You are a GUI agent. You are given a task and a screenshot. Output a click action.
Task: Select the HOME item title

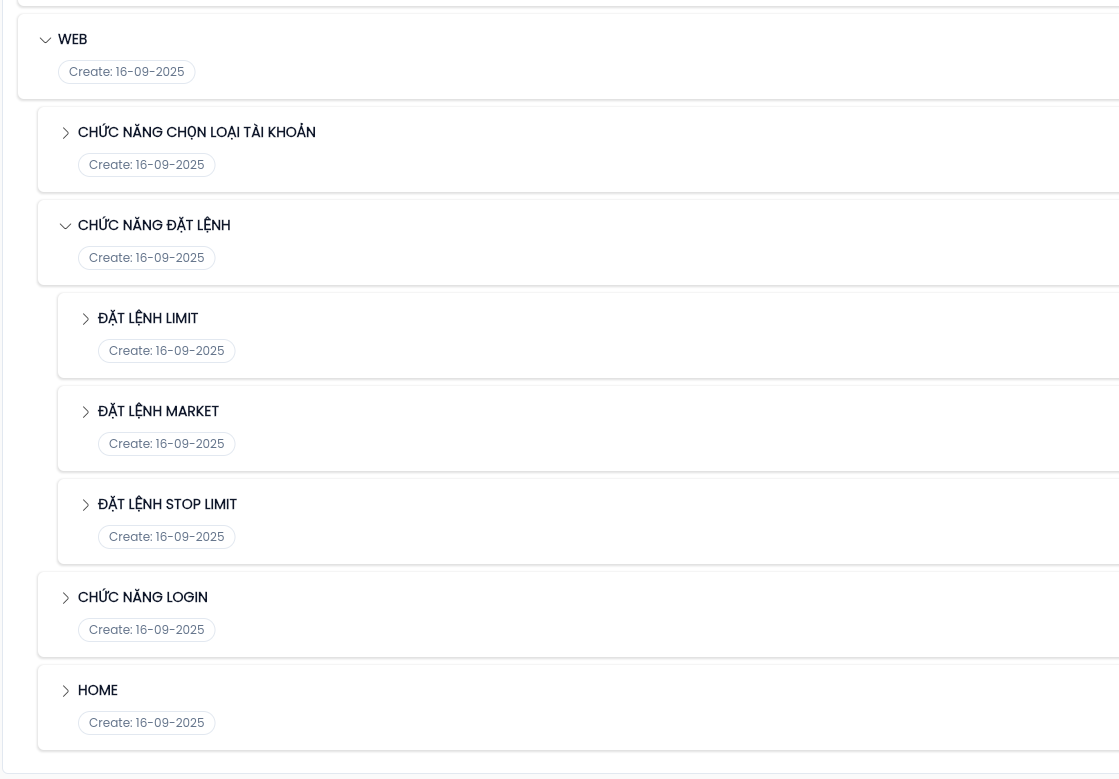[98, 690]
